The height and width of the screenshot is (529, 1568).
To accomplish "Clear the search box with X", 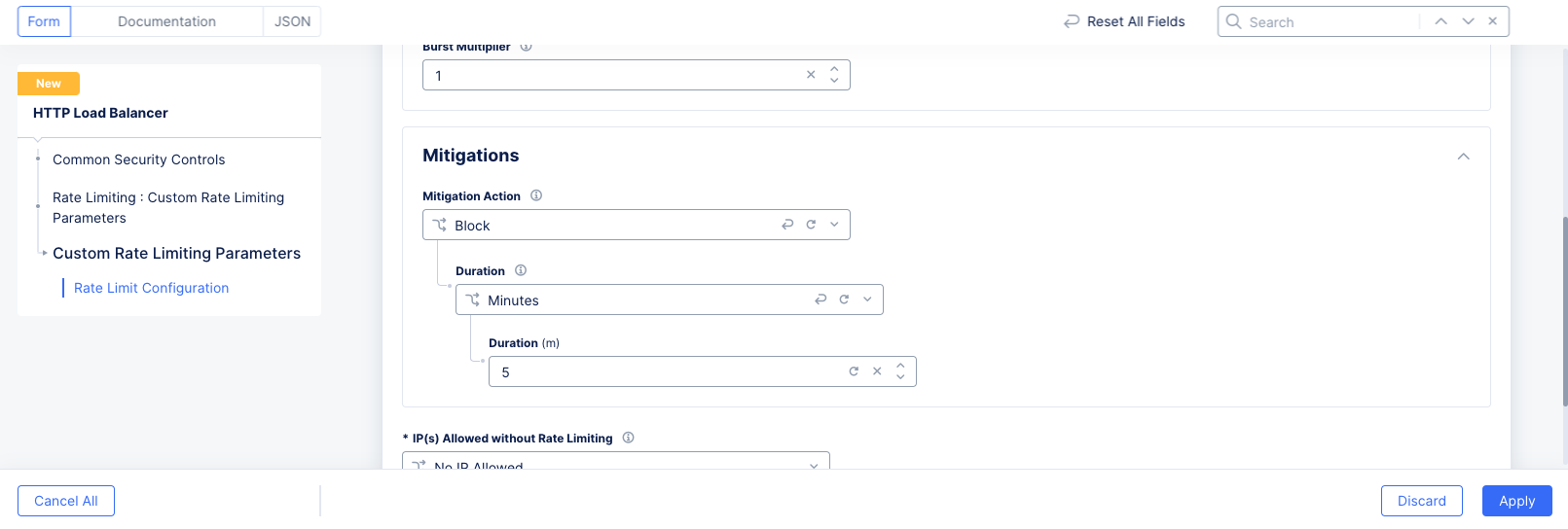I will pyautogui.click(x=1493, y=21).
